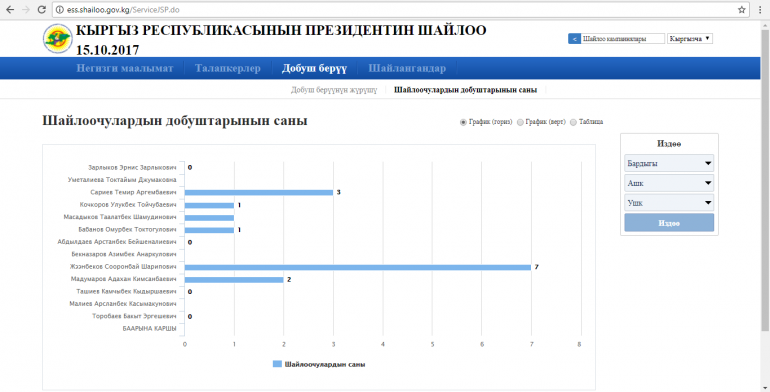Open the Добуш берүүнүн жүрүшү link

334,90
